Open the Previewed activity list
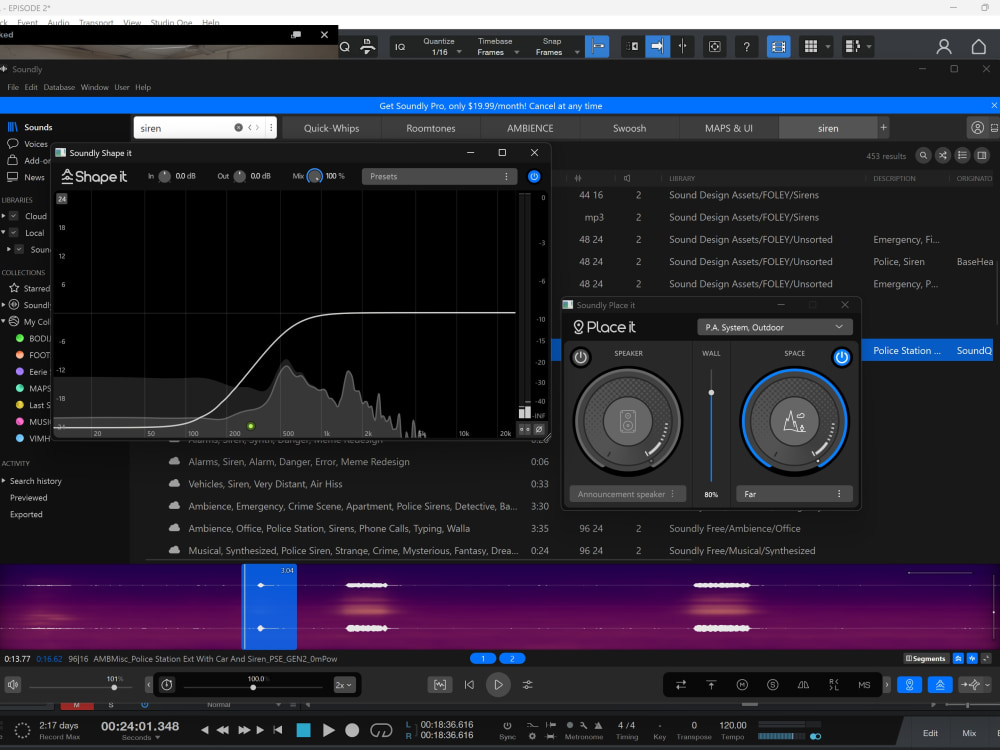The width and height of the screenshot is (1000, 750). click(28, 497)
